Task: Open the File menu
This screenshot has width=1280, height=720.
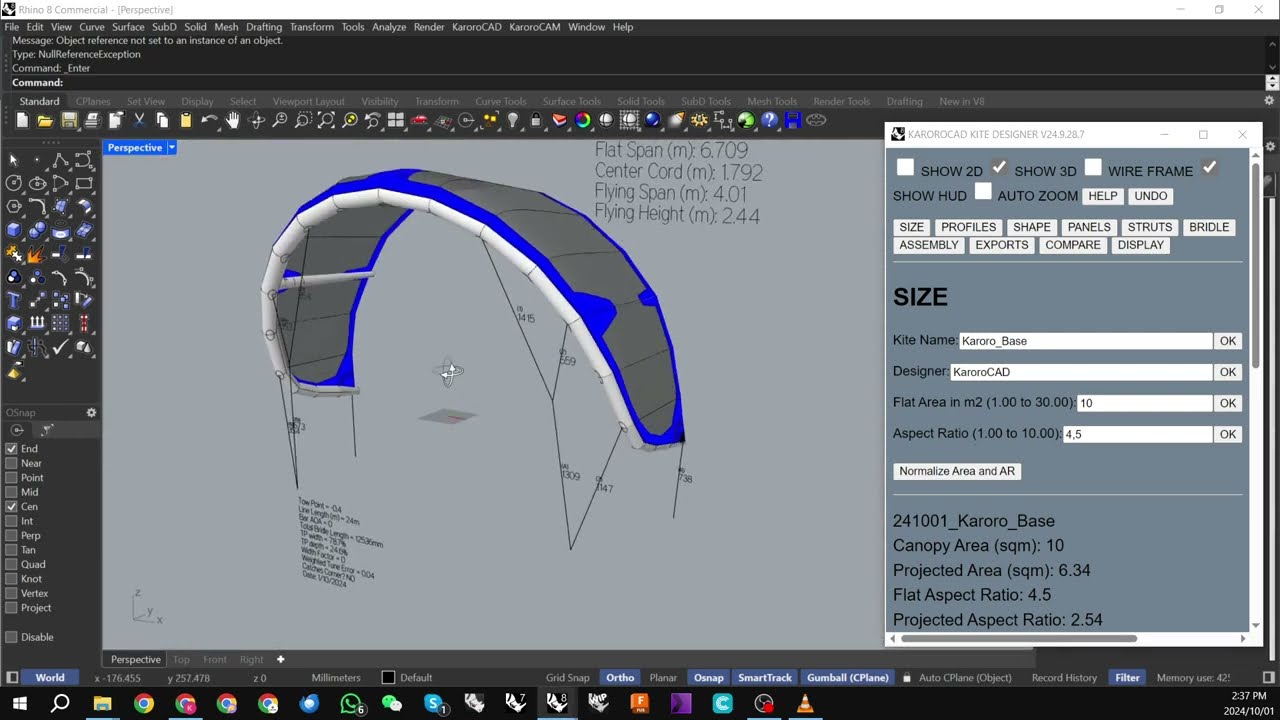Action: (12, 27)
